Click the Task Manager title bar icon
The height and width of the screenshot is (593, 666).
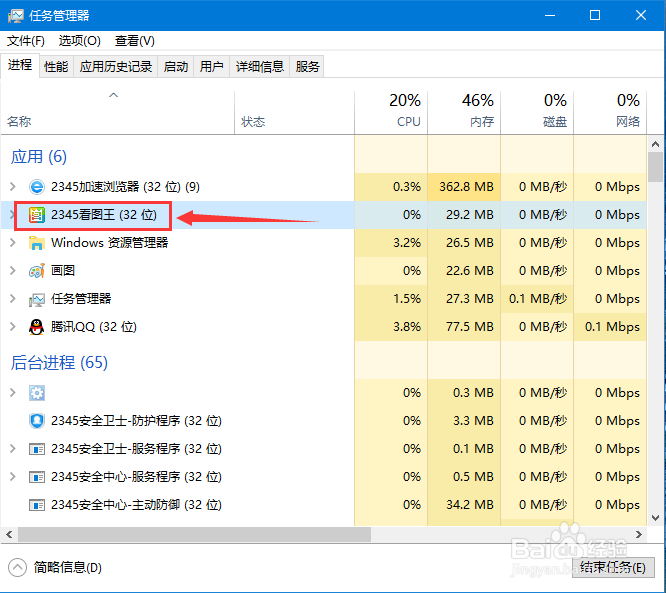[x=16, y=16]
